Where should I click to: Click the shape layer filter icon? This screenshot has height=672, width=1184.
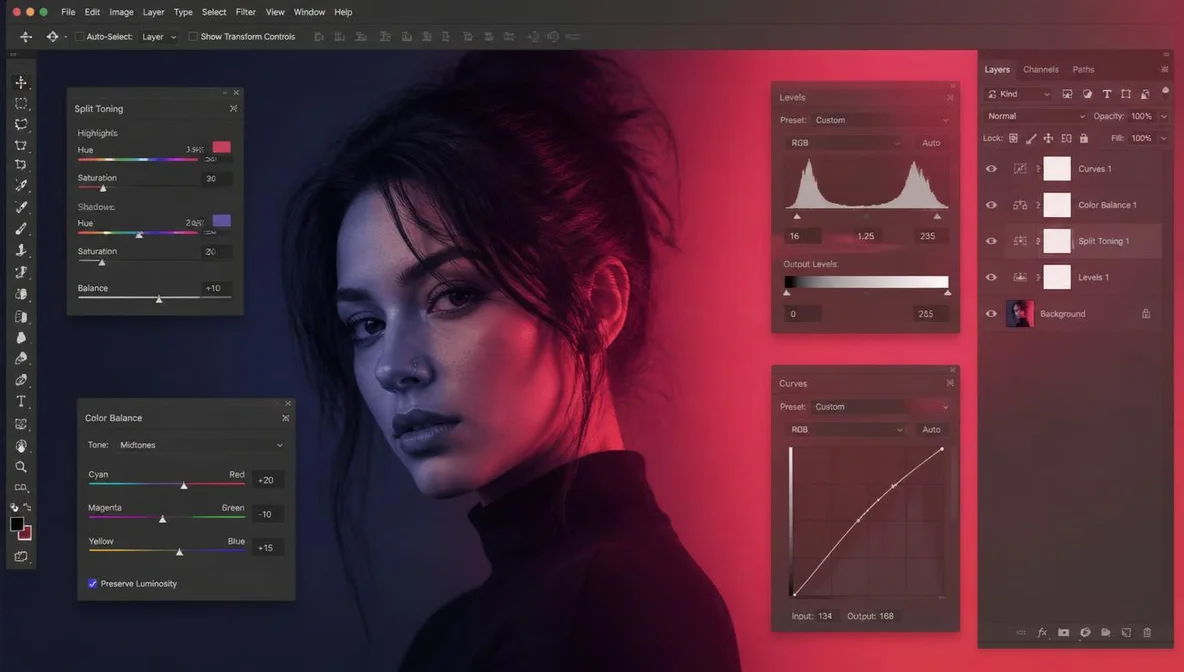[x=1126, y=94]
